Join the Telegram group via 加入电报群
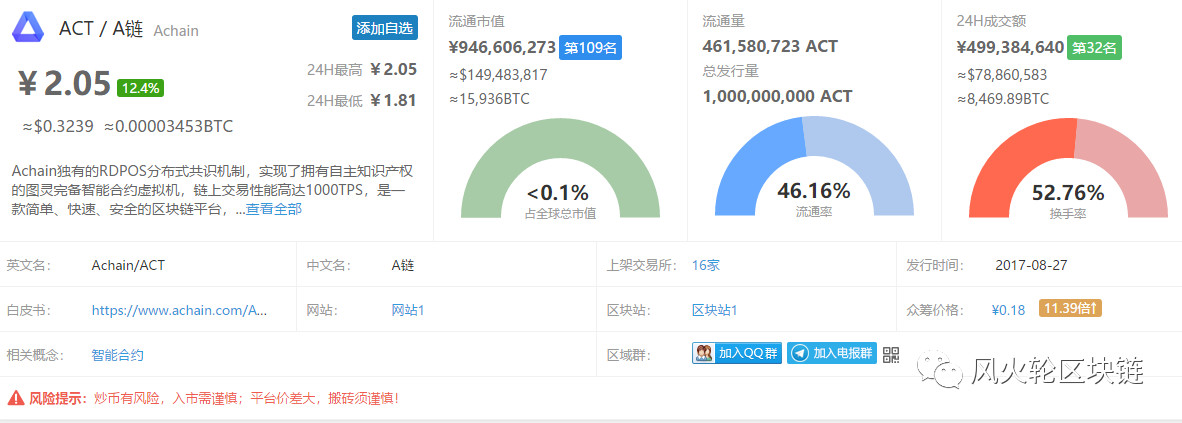Image resolution: width=1182 pixels, height=423 pixels. point(831,353)
